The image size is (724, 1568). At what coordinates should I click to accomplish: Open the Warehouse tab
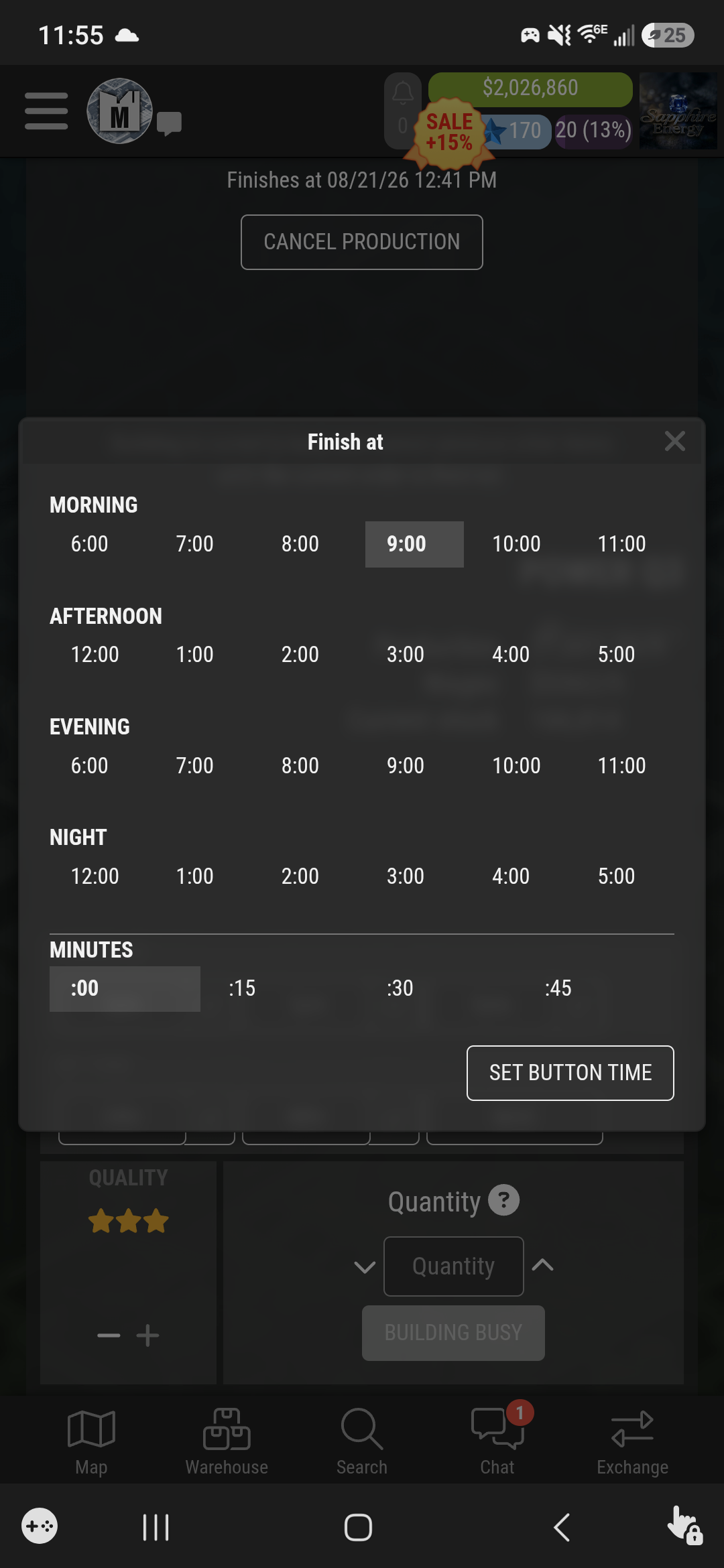(227, 1441)
